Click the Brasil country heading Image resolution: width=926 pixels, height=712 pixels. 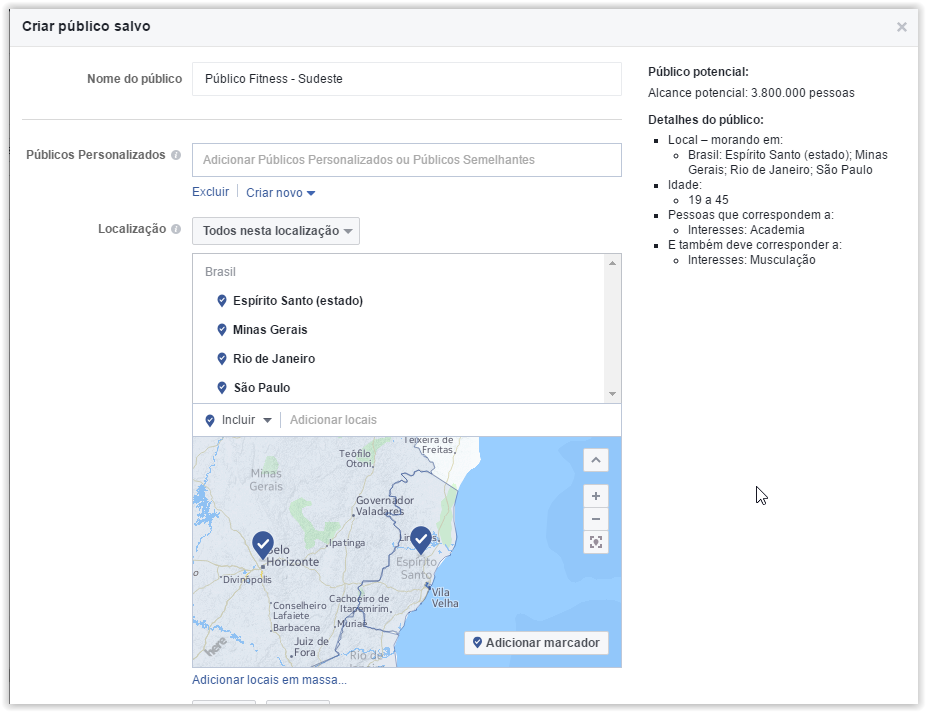220,272
